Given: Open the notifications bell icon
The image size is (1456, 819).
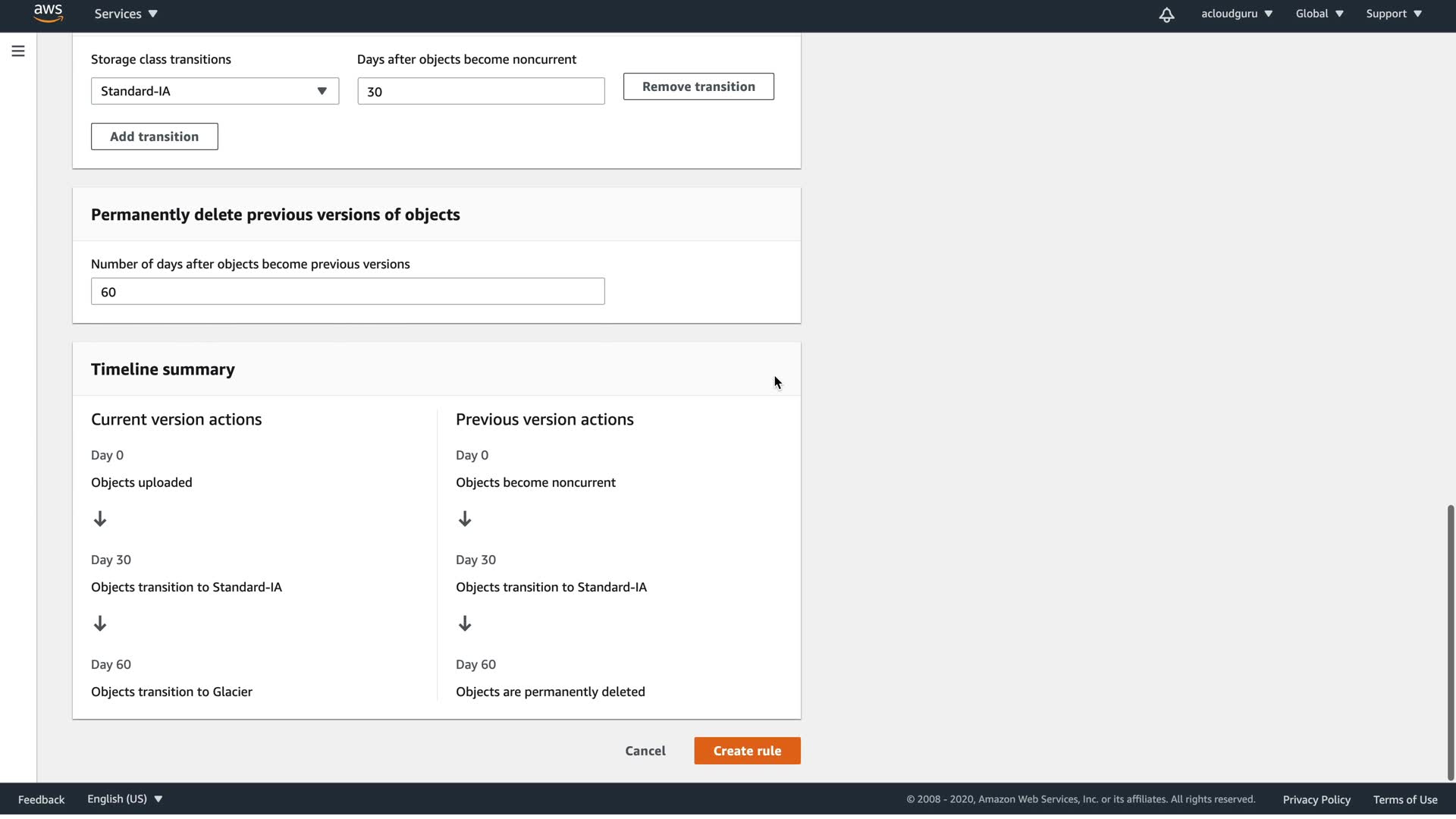Looking at the screenshot, I should [1166, 14].
